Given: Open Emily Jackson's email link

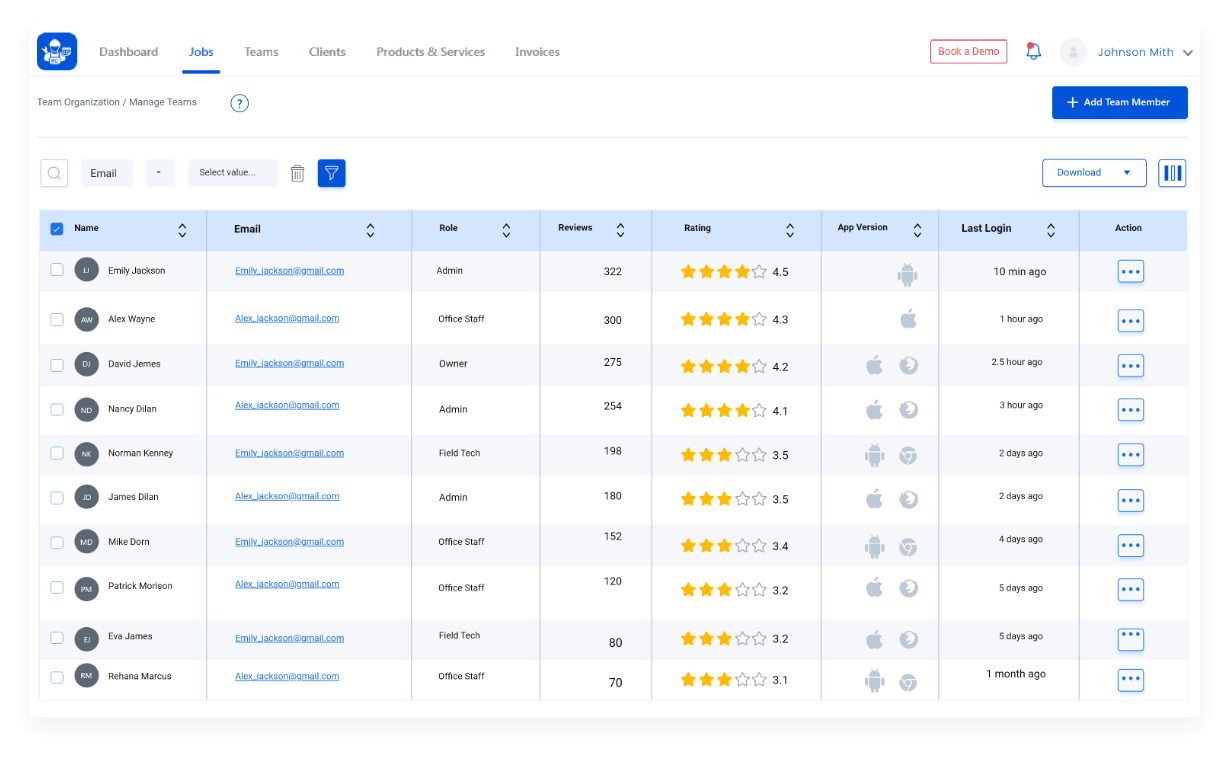Looking at the screenshot, I should point(289,271).
